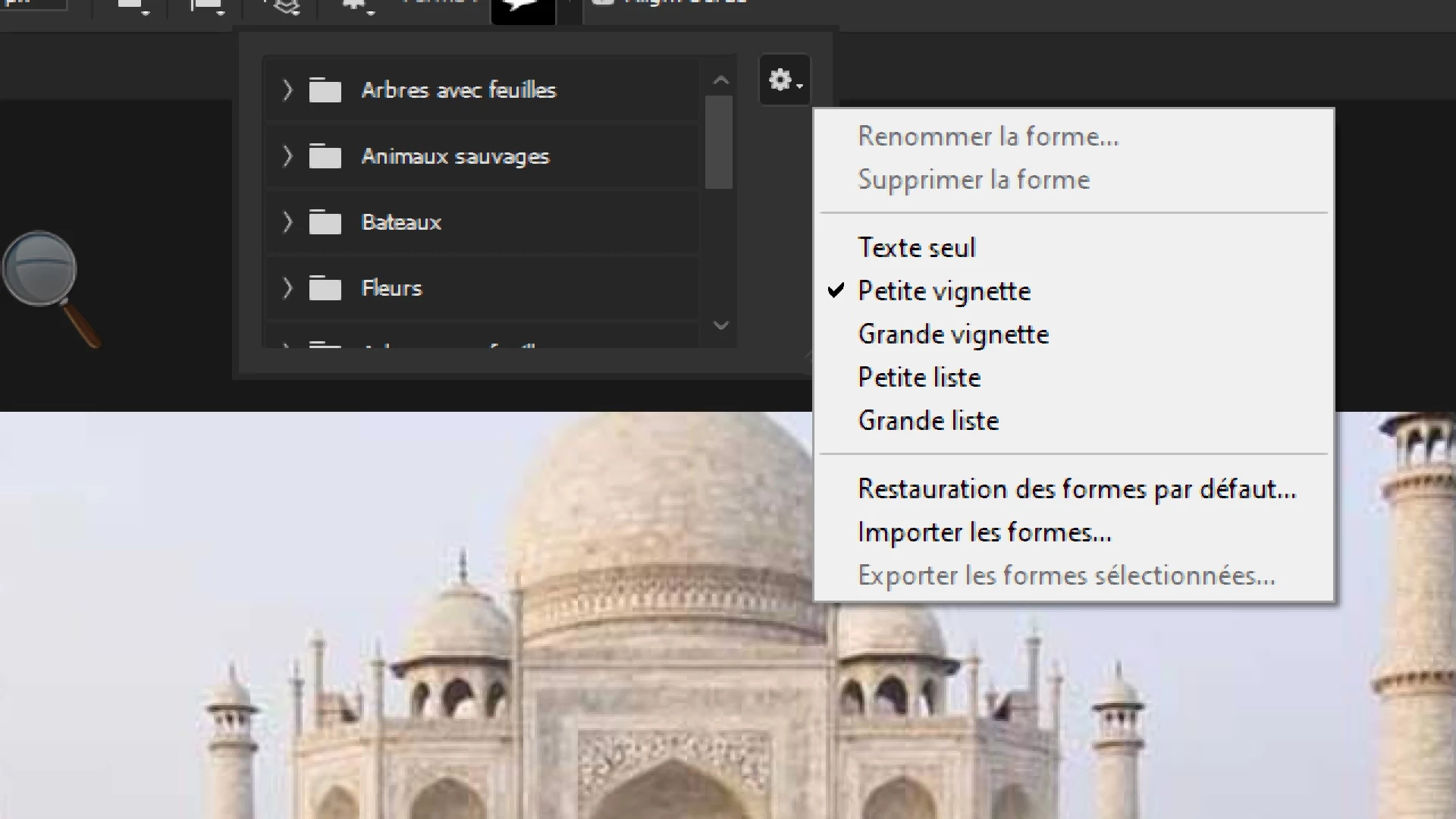Image resolution: width=1456 pixels, height=819 pixels.
Task: Expand the Arbres avec feuilles group chevron
Action: click(287, 90)
